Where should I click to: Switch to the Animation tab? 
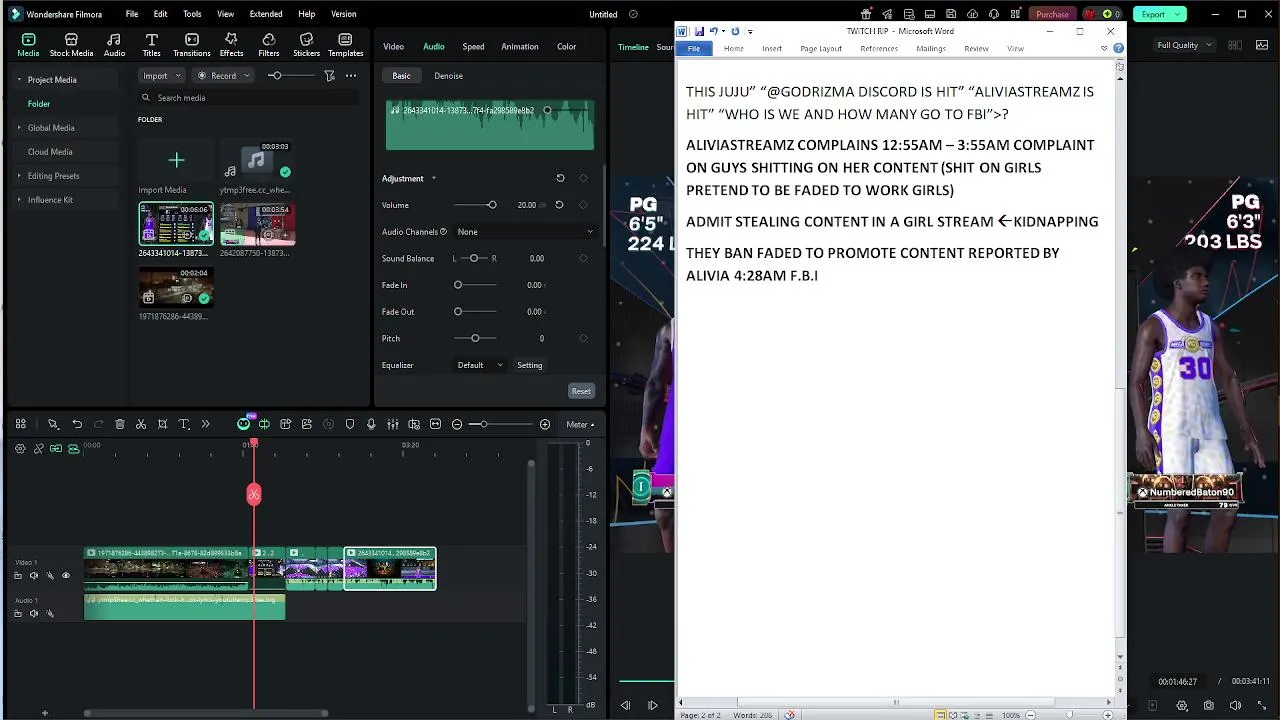[x=519, y=46]
